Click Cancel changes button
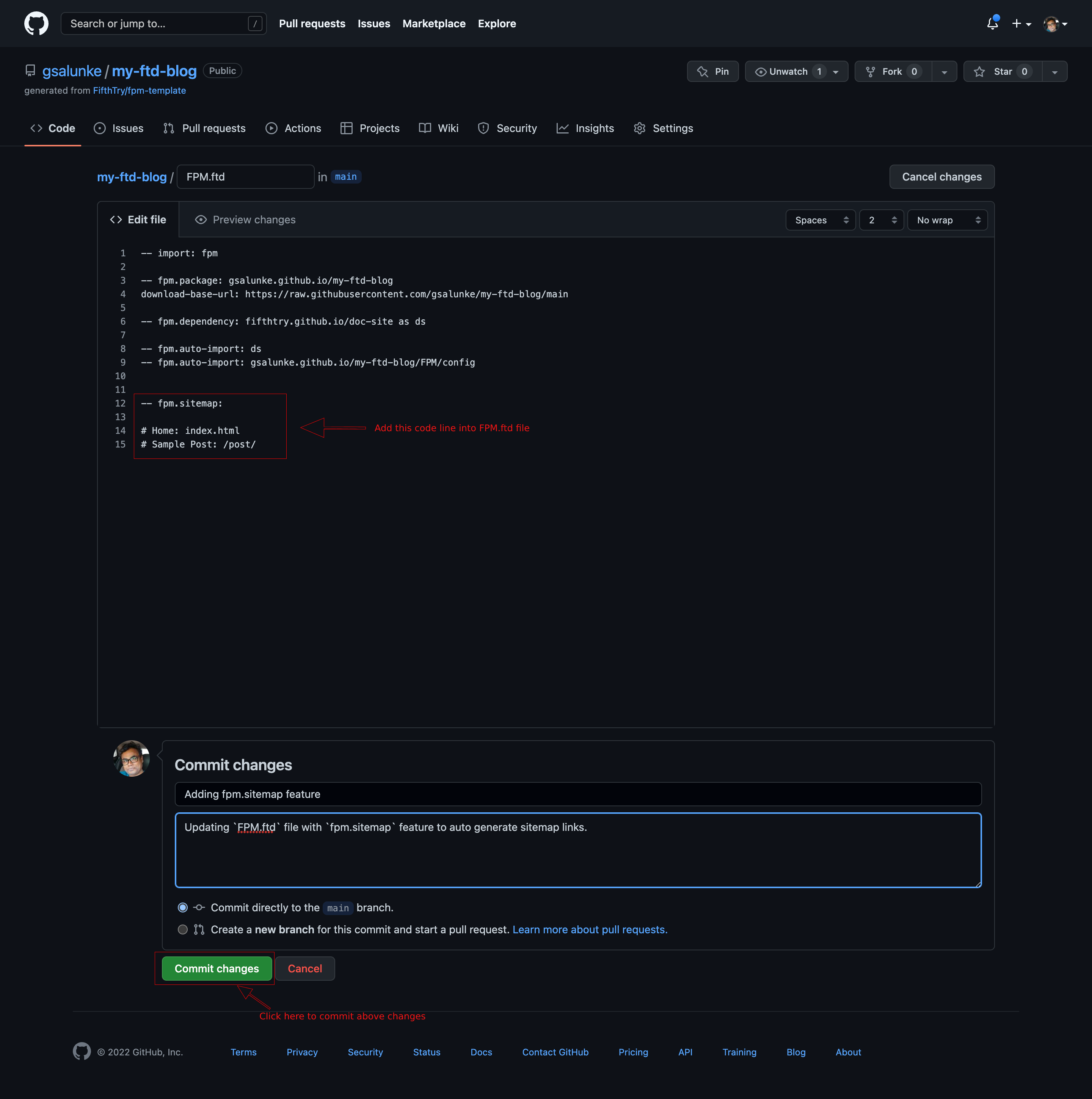The width and height of the screenshot is (1092, 1099). click(941, 177)
